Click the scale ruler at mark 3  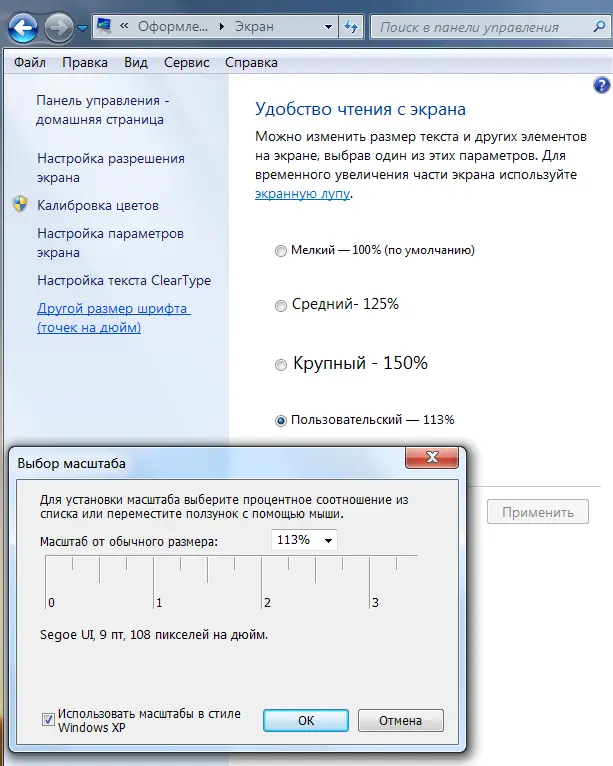(x=370, y=581)
